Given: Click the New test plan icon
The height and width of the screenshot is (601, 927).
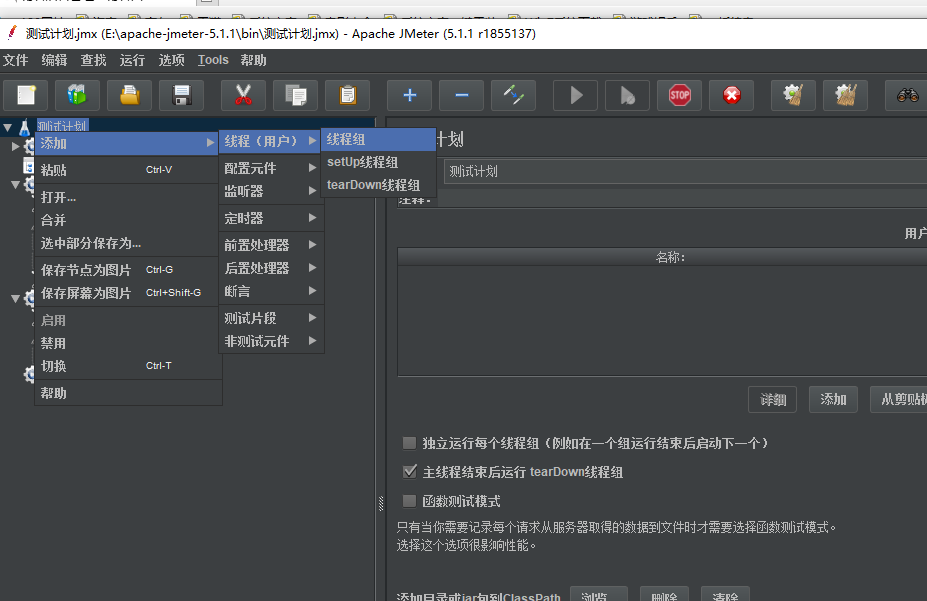Looking at the screenshot, I should tap(25, 95).
